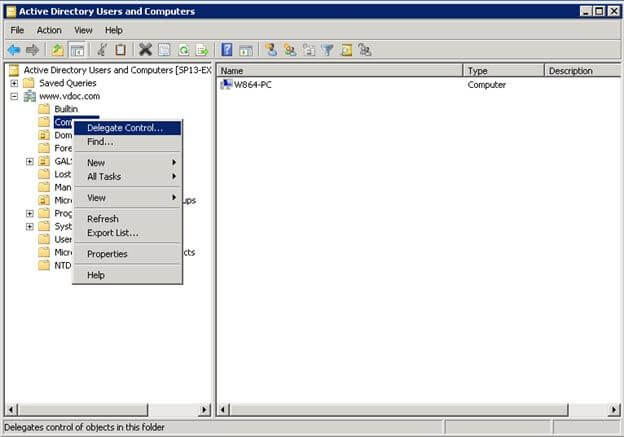Click the Cut scissors toolbar icon
The image size is (624, 437).
click(102, 50)
